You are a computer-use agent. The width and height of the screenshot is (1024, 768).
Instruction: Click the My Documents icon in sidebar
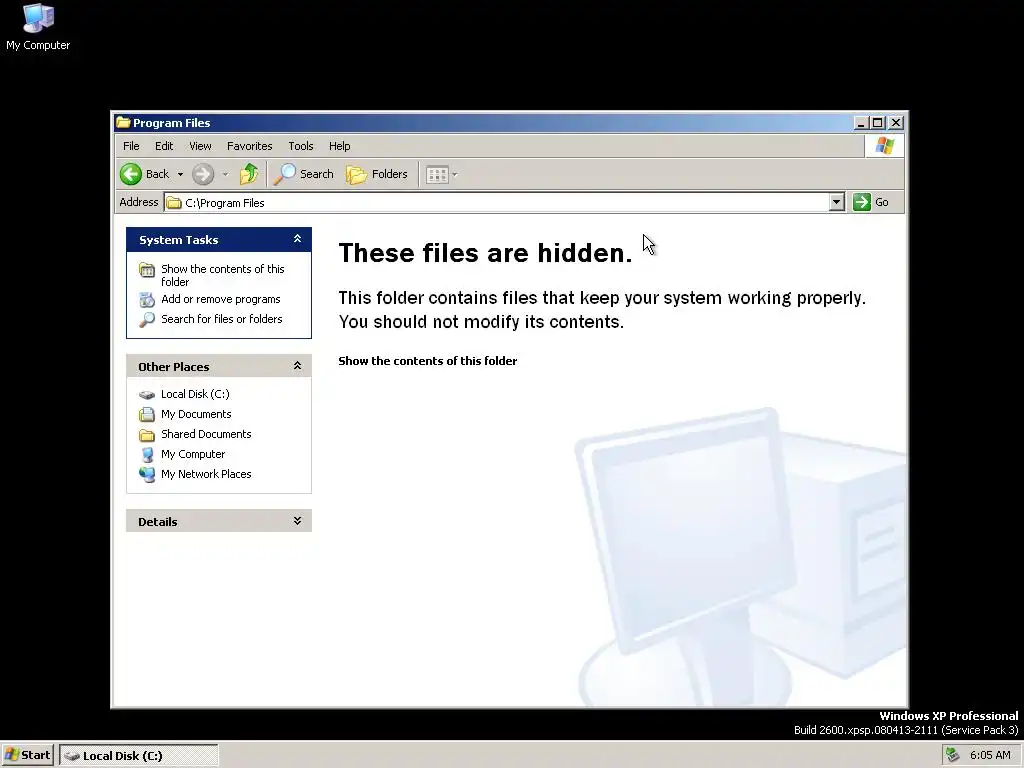click(x=147, y=414)
